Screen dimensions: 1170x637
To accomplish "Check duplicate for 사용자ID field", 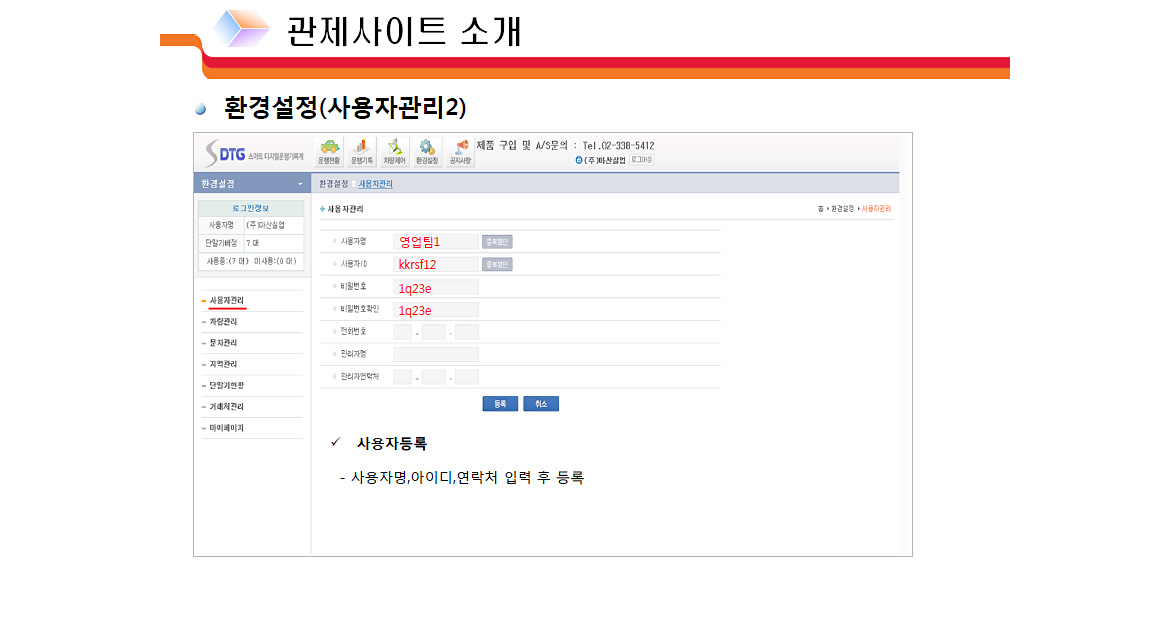I will click(497, 265).
